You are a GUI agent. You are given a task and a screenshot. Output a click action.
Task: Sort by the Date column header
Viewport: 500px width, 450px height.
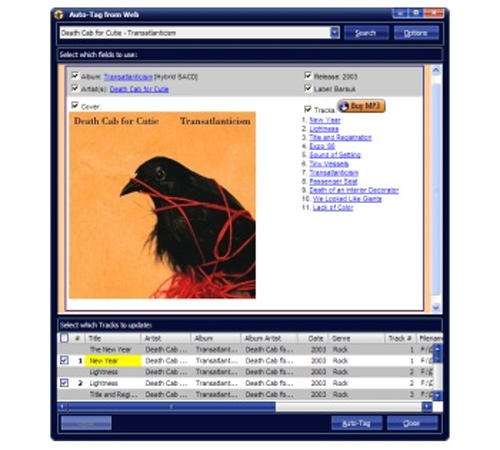[313, 338]
